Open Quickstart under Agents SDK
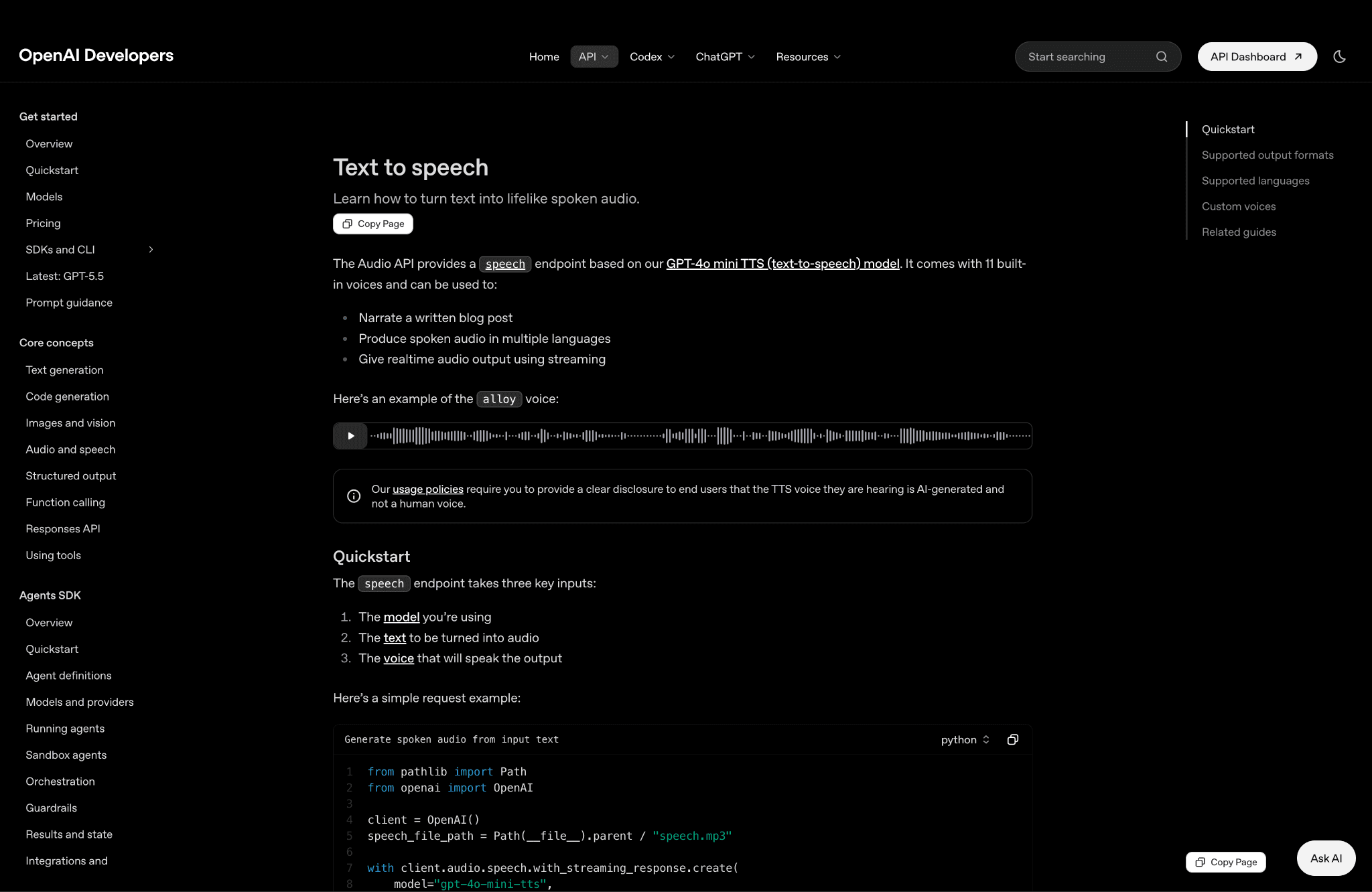Viewport: 1372px width, 892px height. [x=52, y=650]
